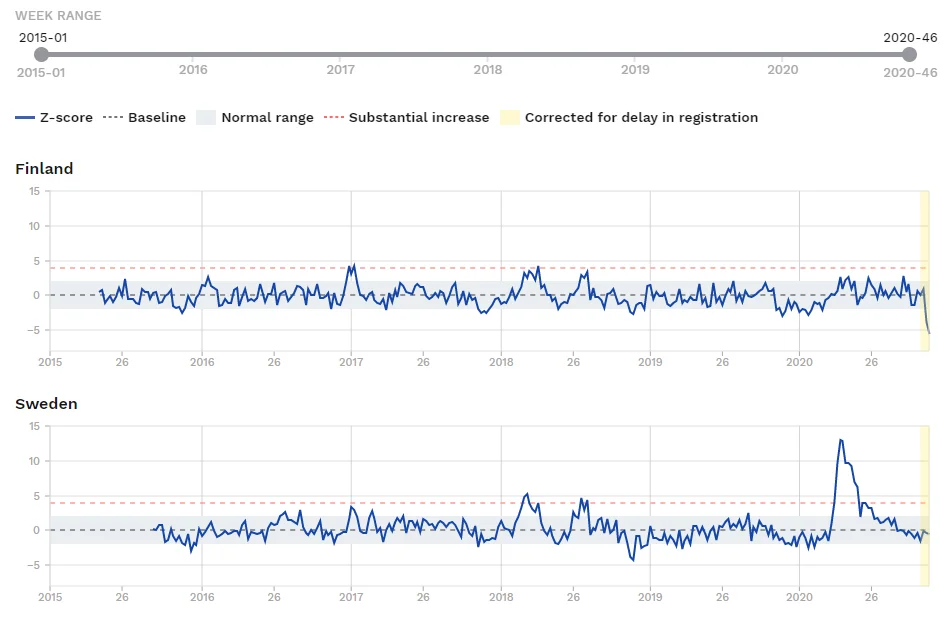Select the right week range slider handle
The width and height of the screenshot is (948, 618).
[x=909, y=54]
